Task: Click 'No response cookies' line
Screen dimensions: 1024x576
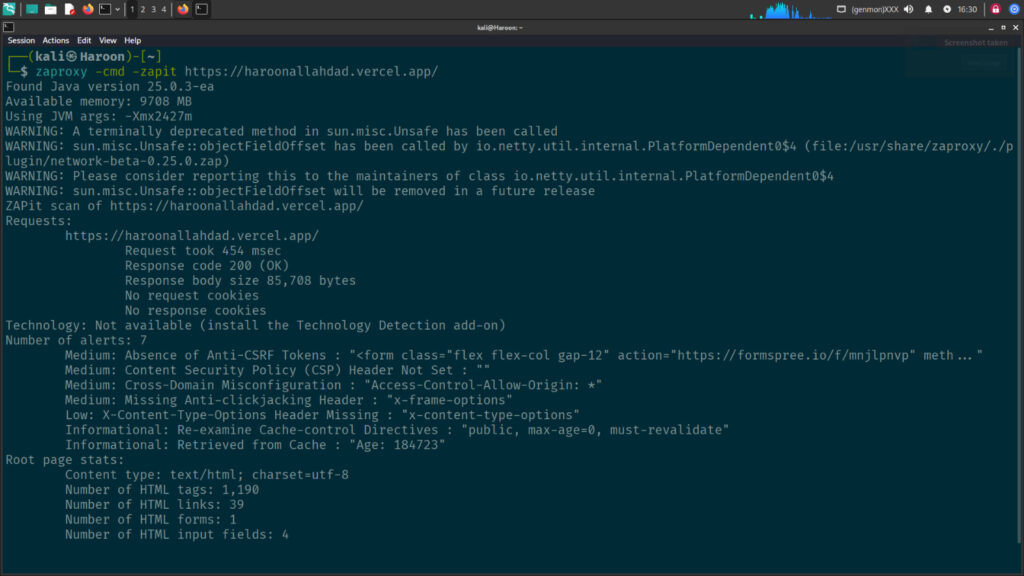Action: tap(195, 311)
